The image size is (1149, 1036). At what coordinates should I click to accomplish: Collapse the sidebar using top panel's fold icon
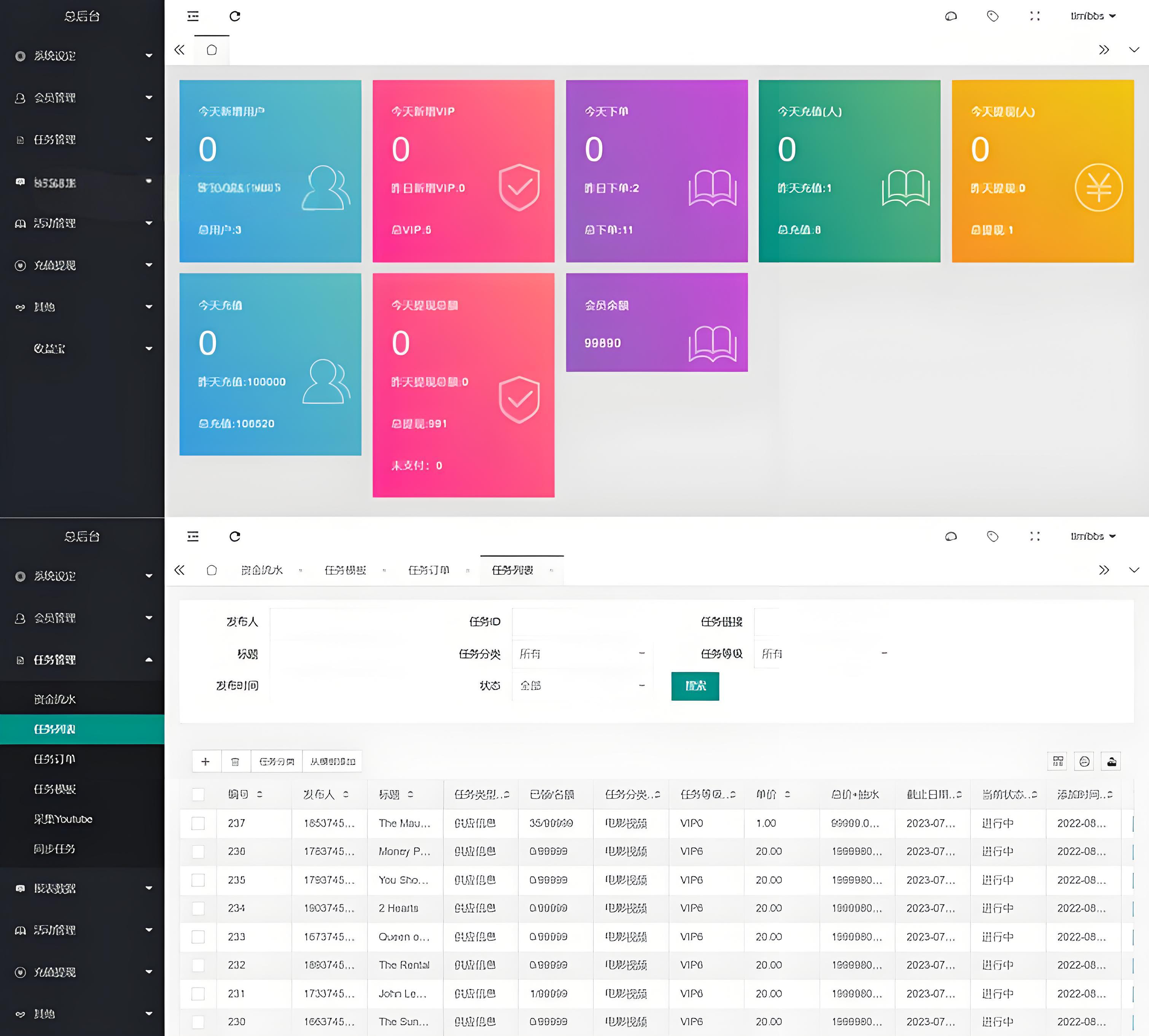pos(193,16)
